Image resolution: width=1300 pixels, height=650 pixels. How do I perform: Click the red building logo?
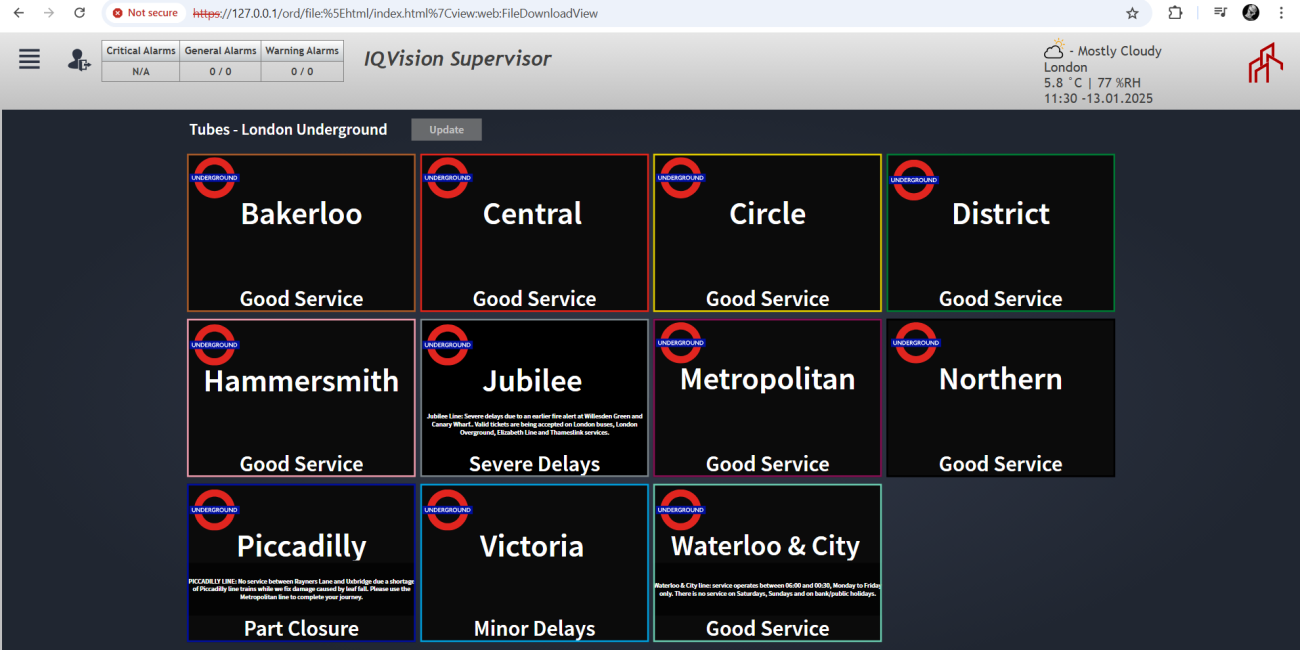pyautogui.click(x=1265, y=63)
